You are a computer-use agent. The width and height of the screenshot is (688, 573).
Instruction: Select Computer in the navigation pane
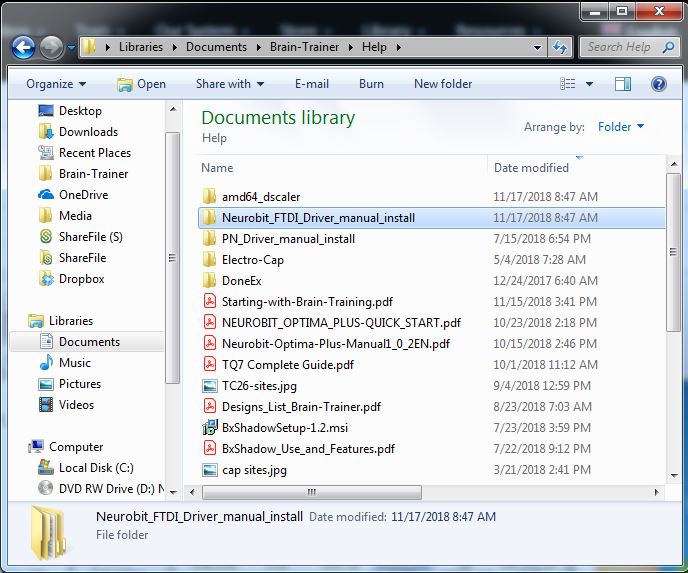click(x=66, y=447)
